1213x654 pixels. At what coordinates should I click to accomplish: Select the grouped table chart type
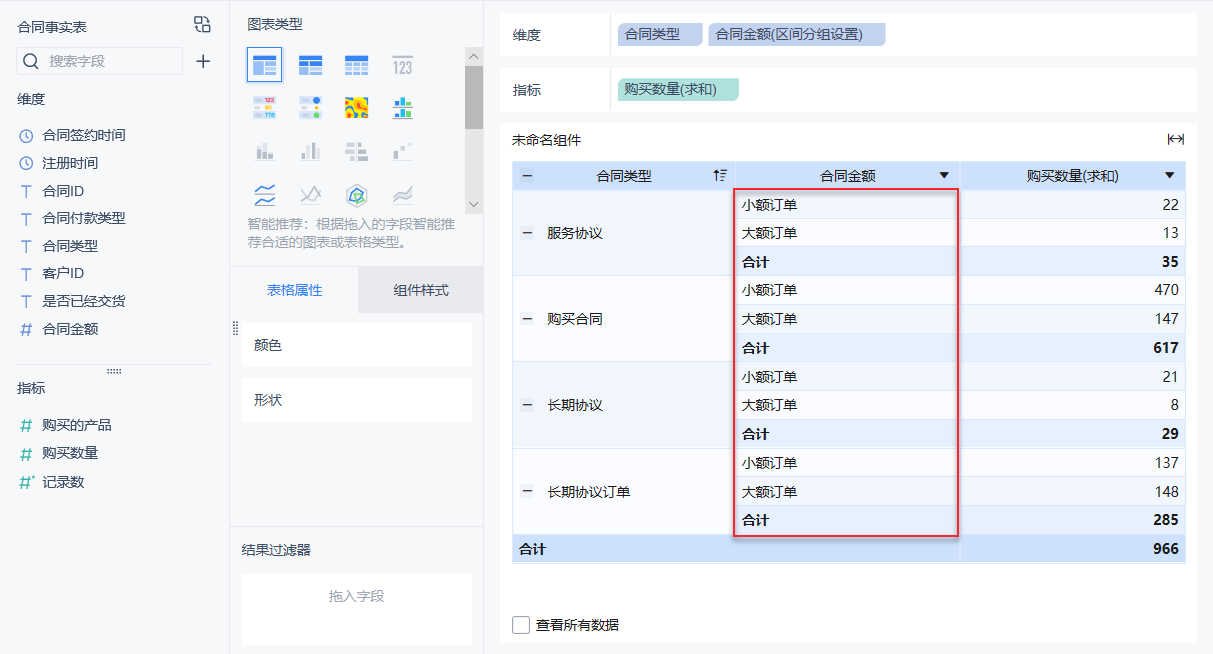pos(265,65)
